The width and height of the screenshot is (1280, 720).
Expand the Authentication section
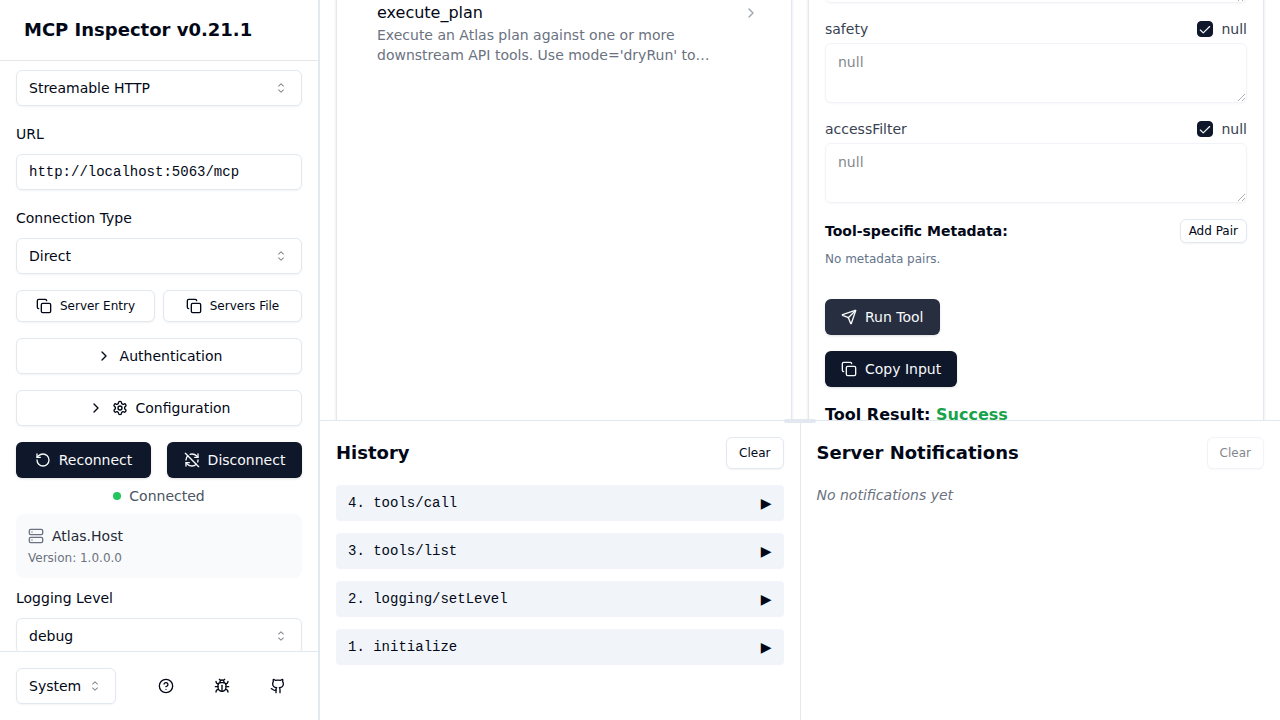[x=158, y=356]
